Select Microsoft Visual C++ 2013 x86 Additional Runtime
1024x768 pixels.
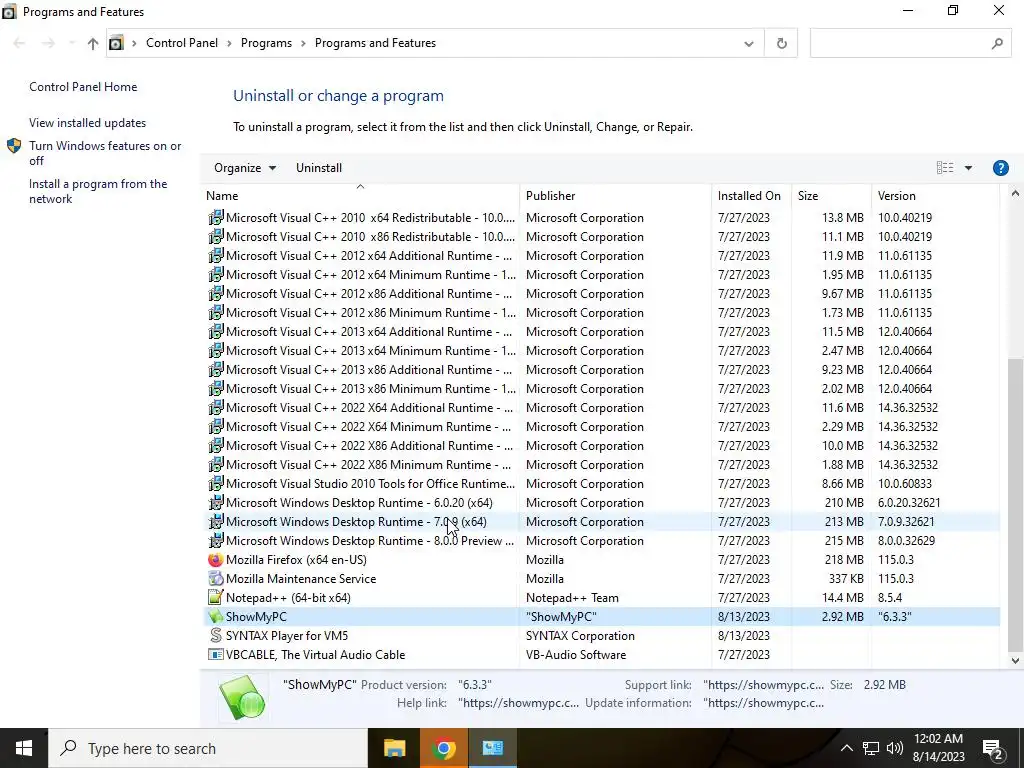coord(601,370)
